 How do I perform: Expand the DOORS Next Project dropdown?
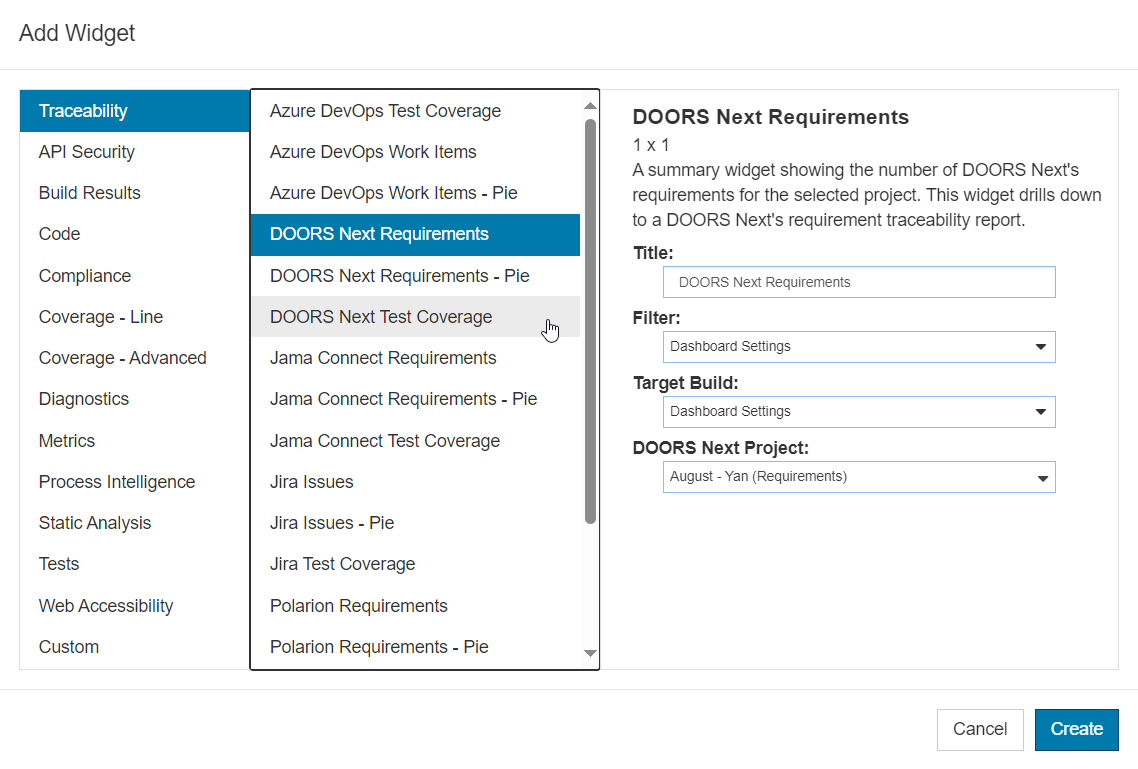(x=859, y=477)
